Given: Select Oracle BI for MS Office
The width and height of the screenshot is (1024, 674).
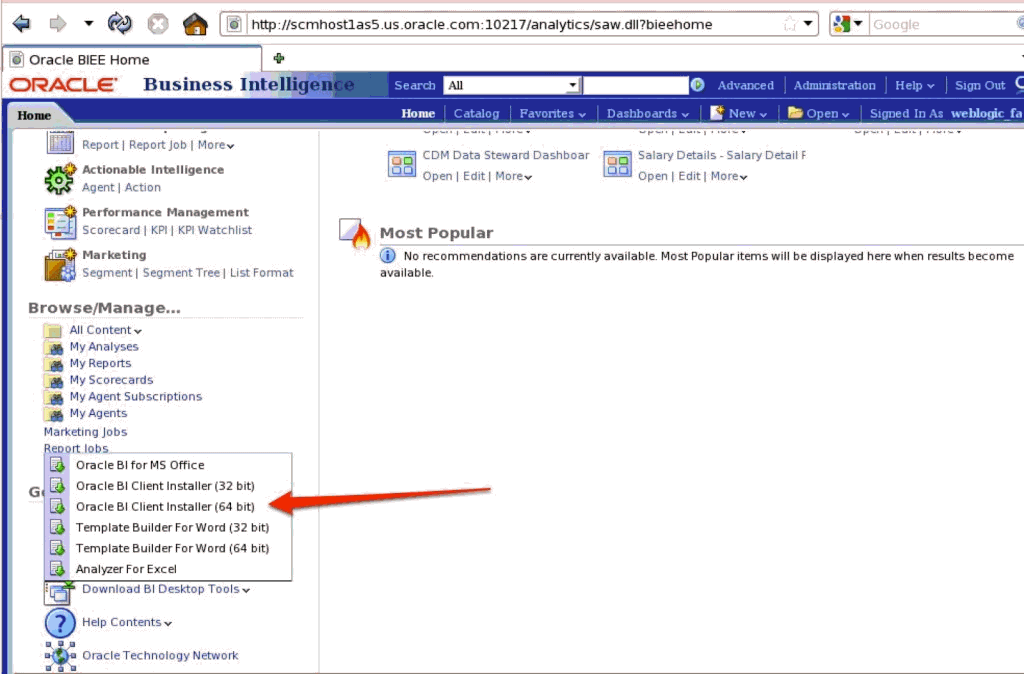Looking at the screenshot, I should (x=168, y=465).
